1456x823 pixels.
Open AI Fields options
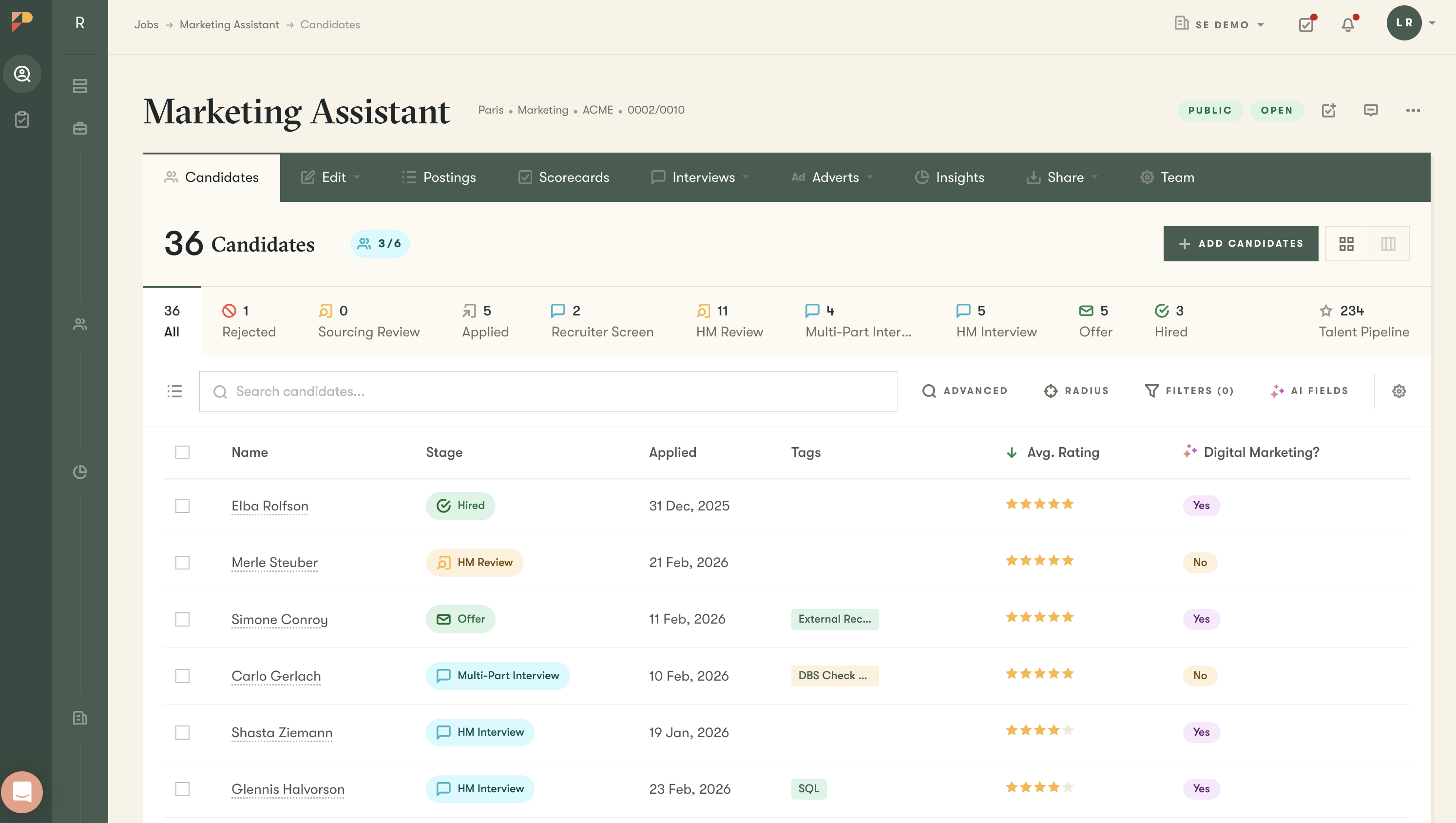coord(1309,391)
